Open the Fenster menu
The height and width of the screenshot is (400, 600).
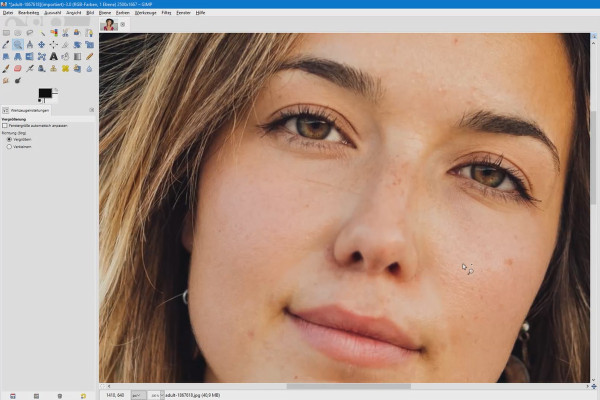[183, 13]
